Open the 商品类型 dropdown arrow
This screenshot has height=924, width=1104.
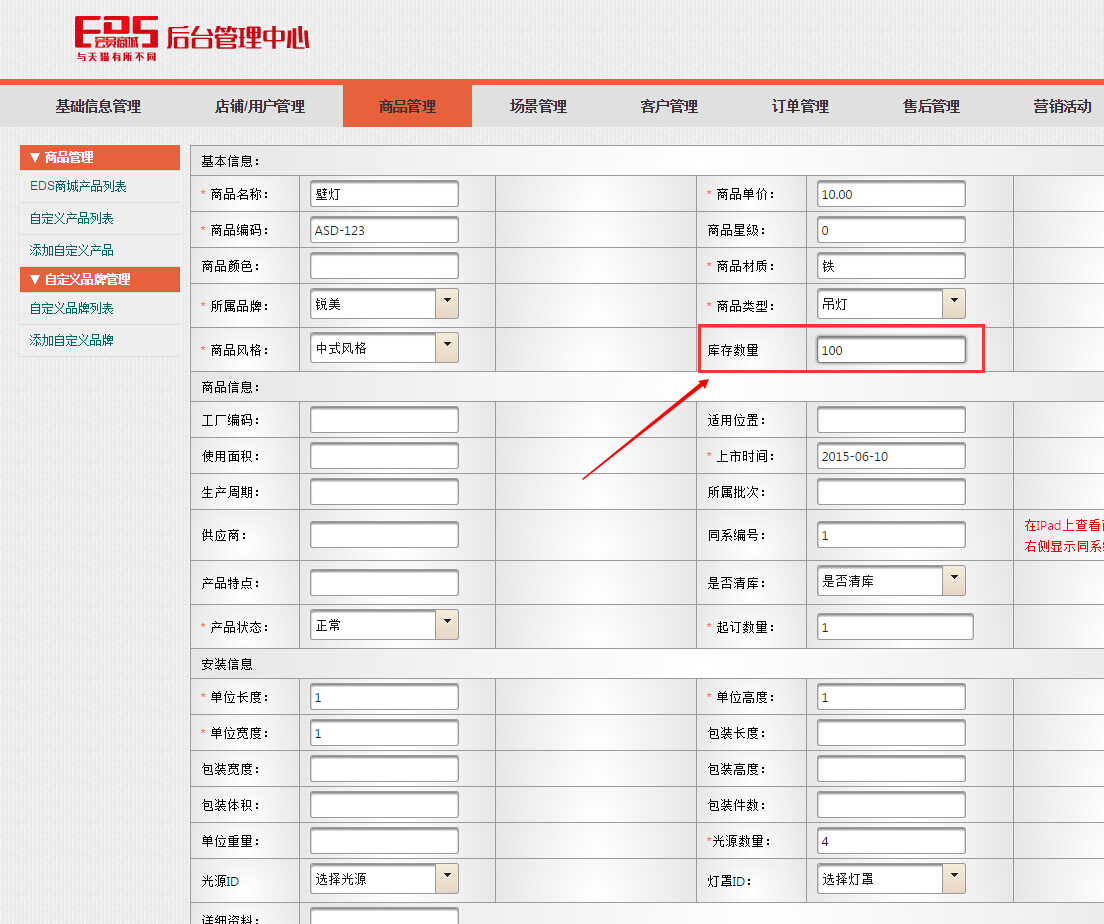[x=954, y=304]
